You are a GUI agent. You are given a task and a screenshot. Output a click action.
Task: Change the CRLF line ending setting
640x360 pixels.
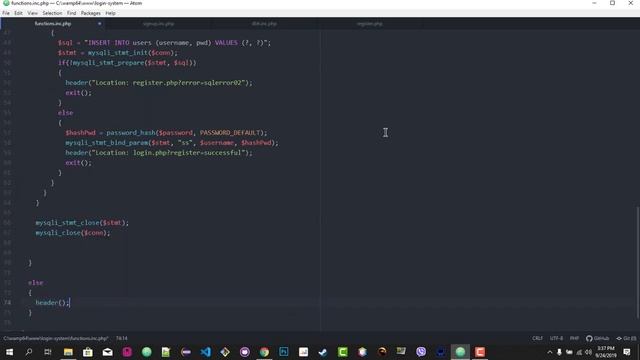[x=538, y=338]
